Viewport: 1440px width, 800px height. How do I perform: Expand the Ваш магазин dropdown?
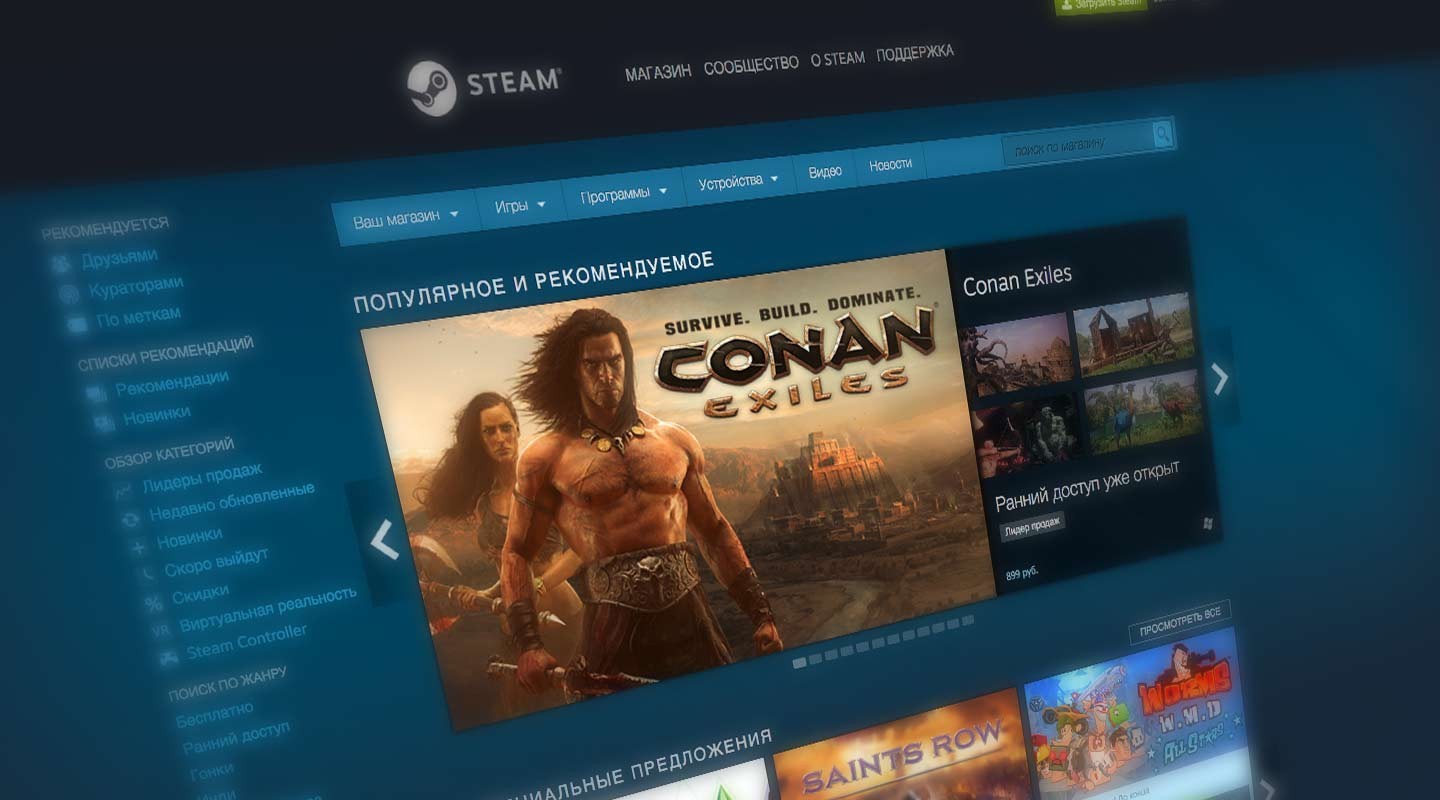pos(407,216)
